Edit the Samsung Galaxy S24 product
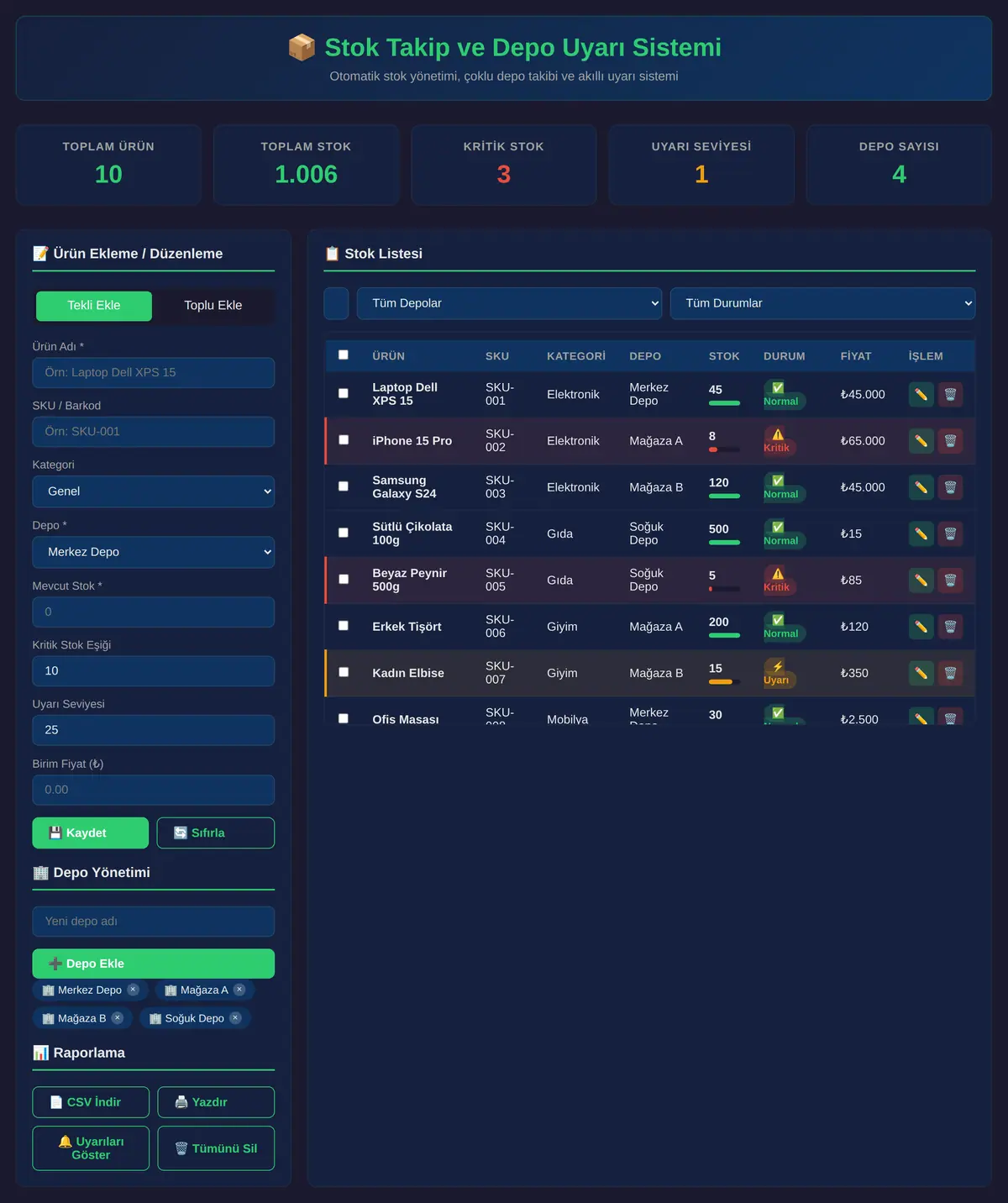1008x1203 pixels. (x=921, y=487)
